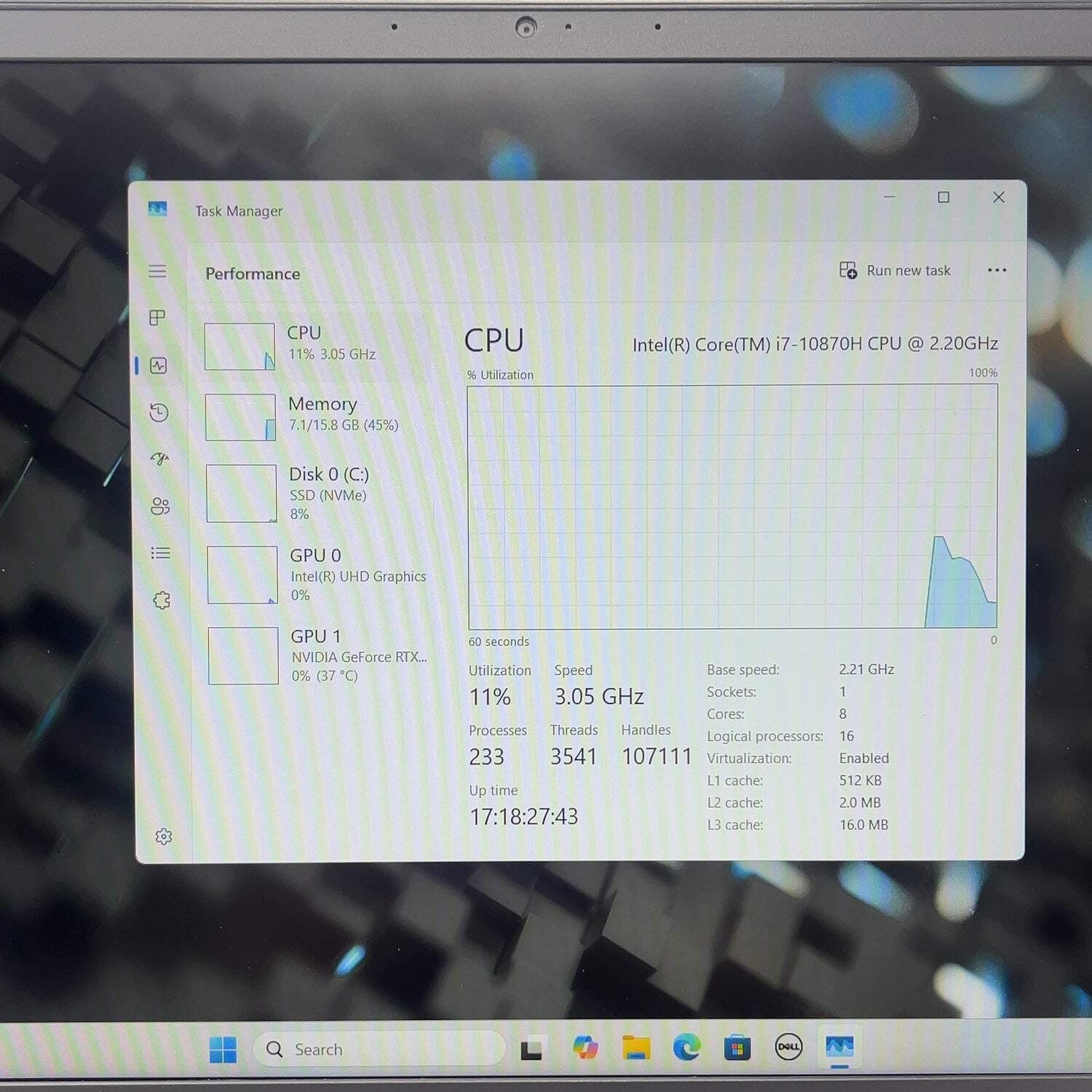
Task: Click the Task Manager taskbar icon
Action: pyautogui.click(x=839, y=1047)
